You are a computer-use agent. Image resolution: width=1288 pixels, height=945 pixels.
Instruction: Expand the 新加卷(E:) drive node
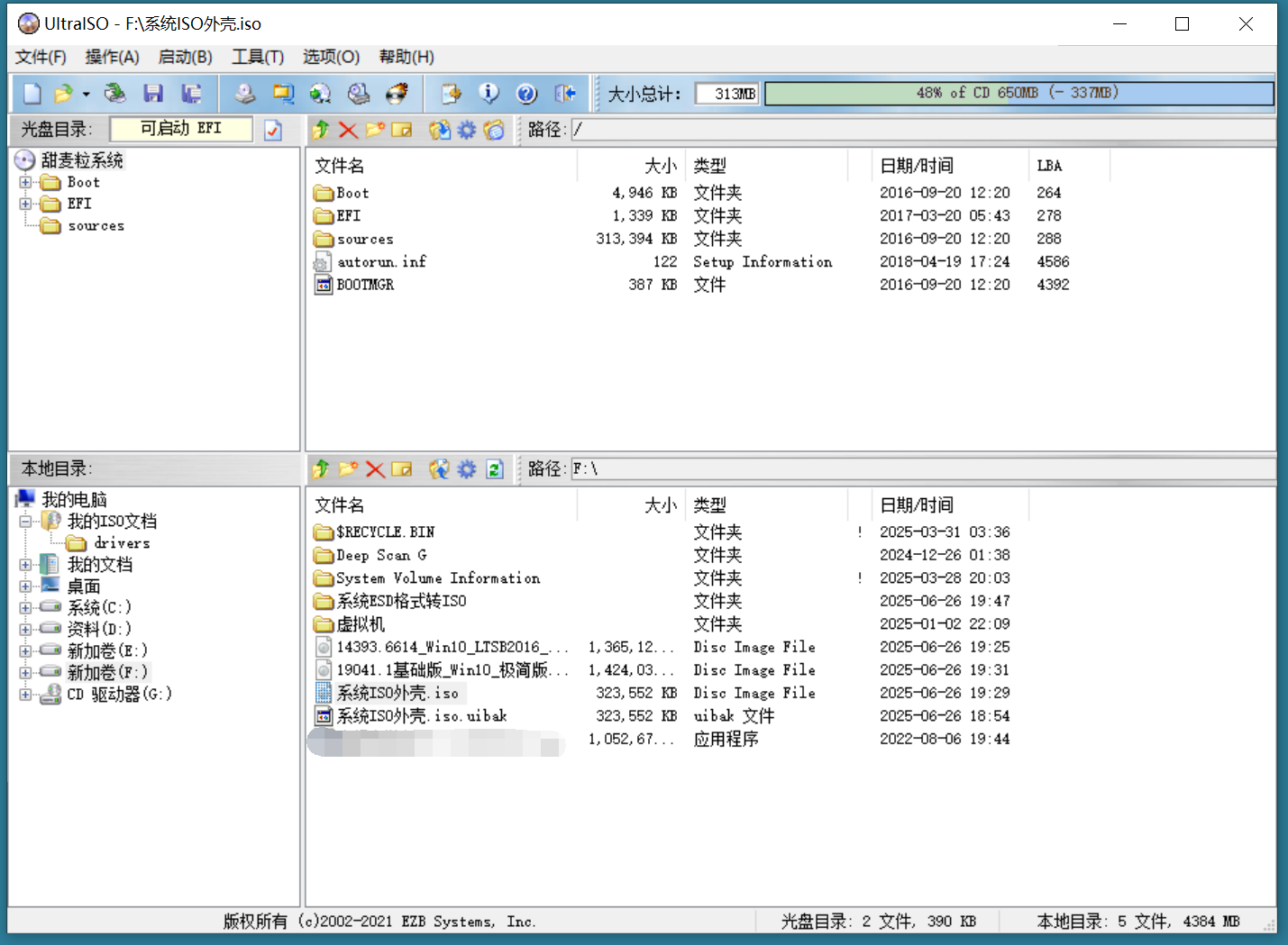click(x=25, y=651)
